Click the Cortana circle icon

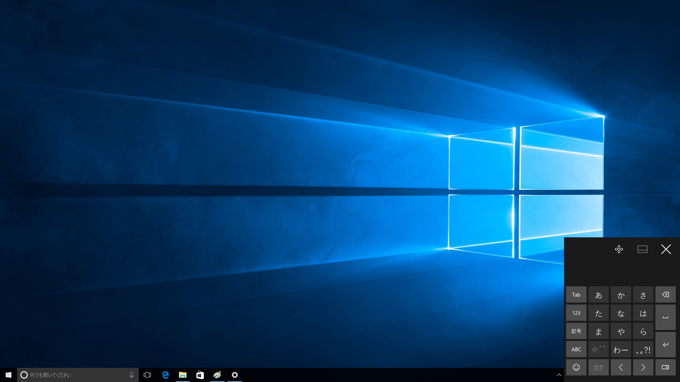tap(24, 375)
